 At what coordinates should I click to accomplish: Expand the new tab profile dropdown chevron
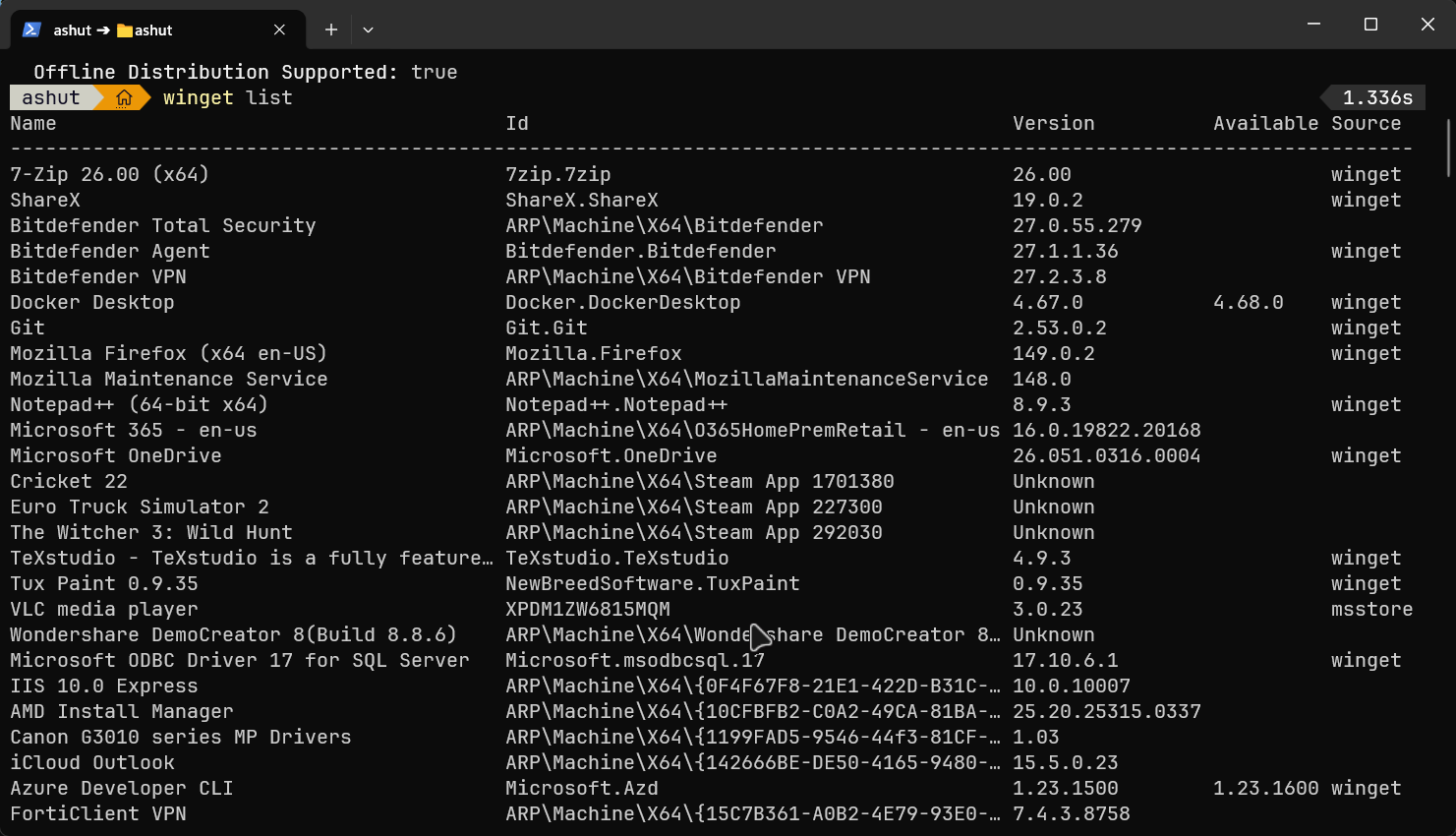click(368, 30)
